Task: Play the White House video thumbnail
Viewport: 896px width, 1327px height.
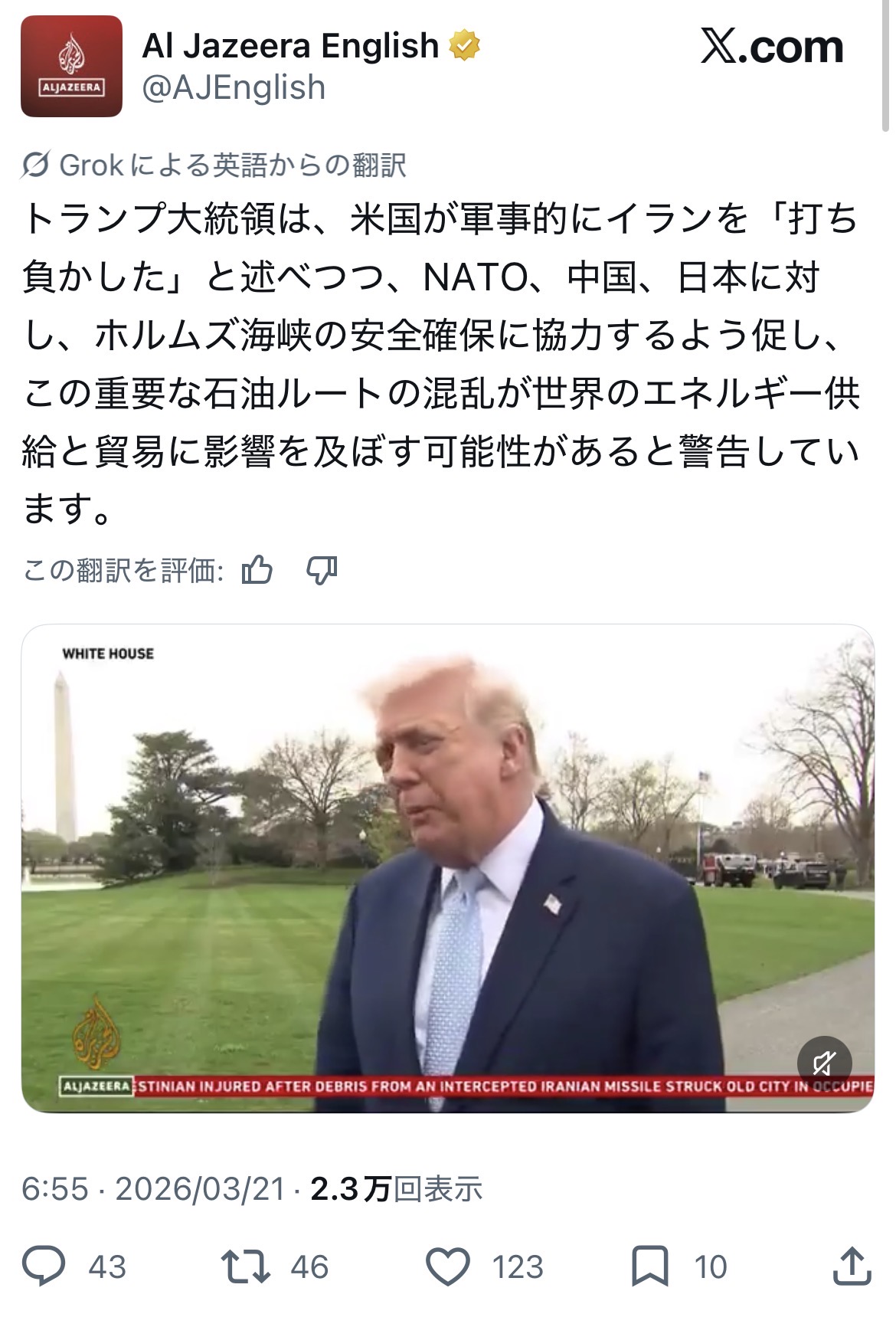Action: [x=447, y=868]
